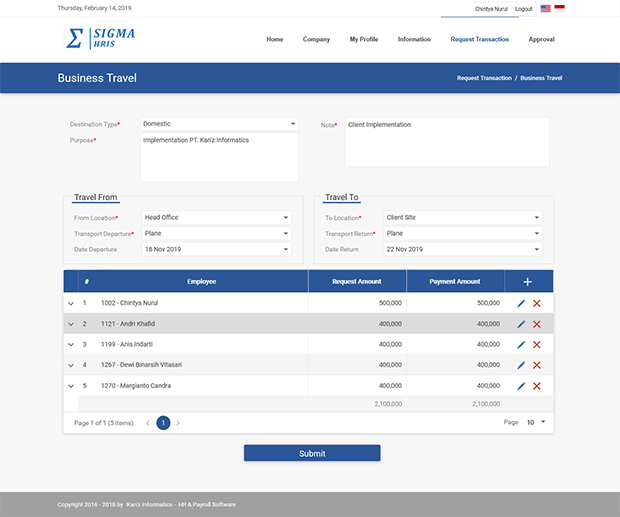This screenshot has height=517, width=620.
Task: Expand row 1 Chintya Nurul details
Action: [x=71, y=304]
